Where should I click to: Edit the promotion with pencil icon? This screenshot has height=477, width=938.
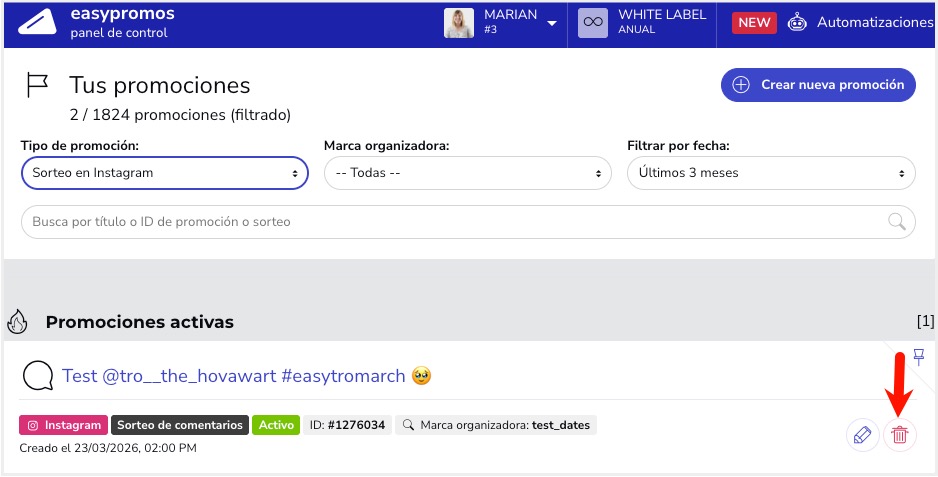[x=861, y=435]
